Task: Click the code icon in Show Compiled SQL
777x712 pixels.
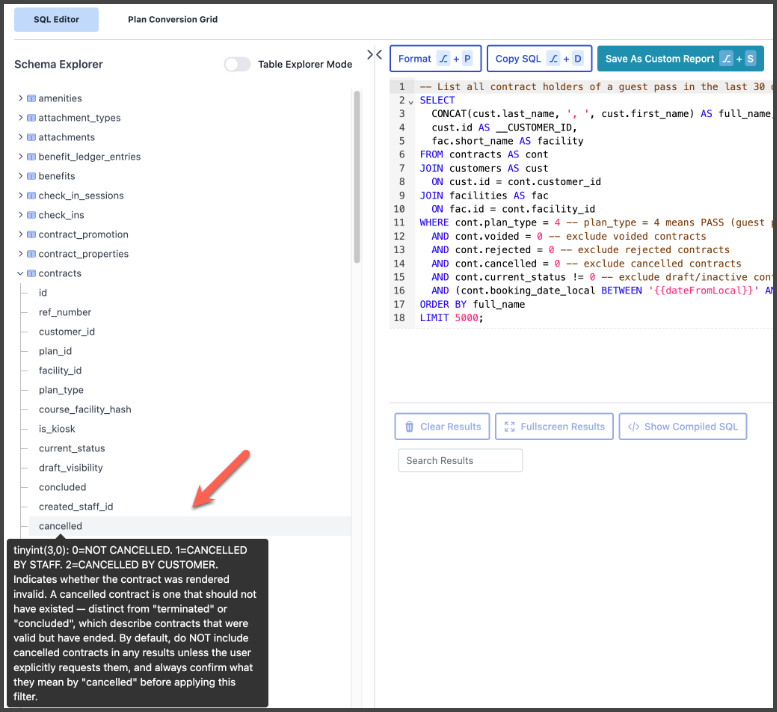Action: click(x=633, y=427)
